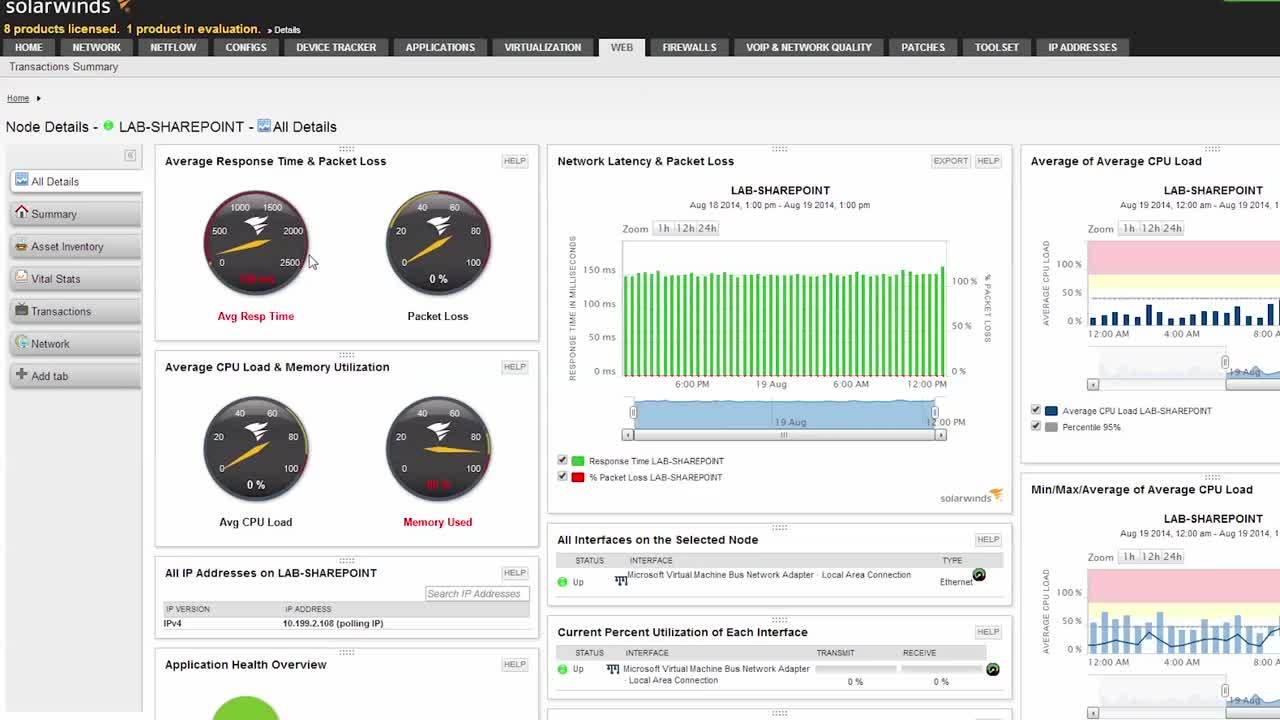Open HELP for Application Health Overview

pyautogui.click(x=515, y=664)
